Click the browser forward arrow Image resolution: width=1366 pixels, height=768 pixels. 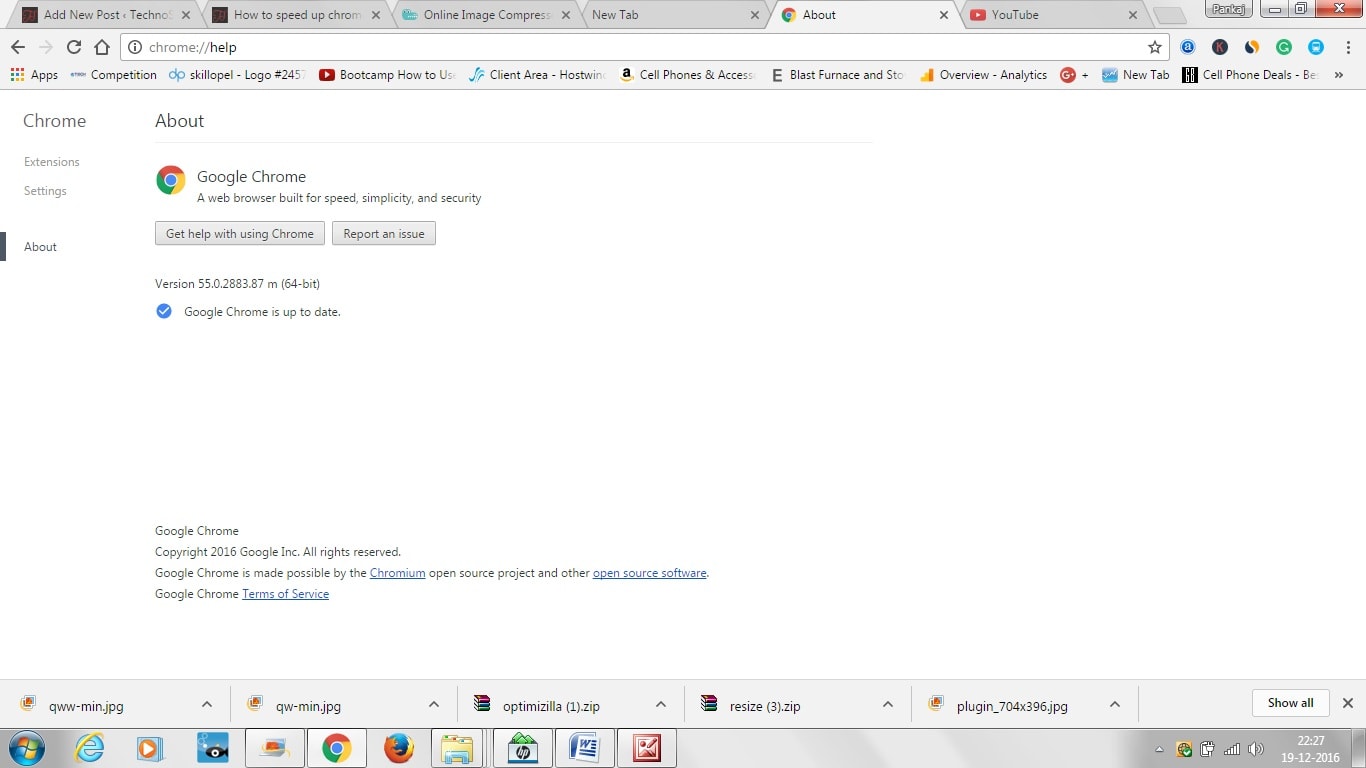[45, 47]
